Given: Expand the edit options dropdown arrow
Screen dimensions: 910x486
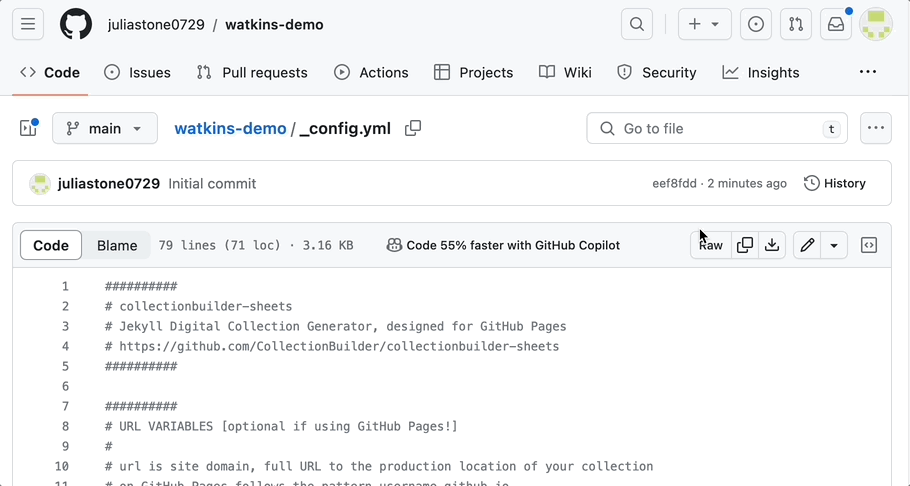Looking at the screenshot, I should click(834, 246).
